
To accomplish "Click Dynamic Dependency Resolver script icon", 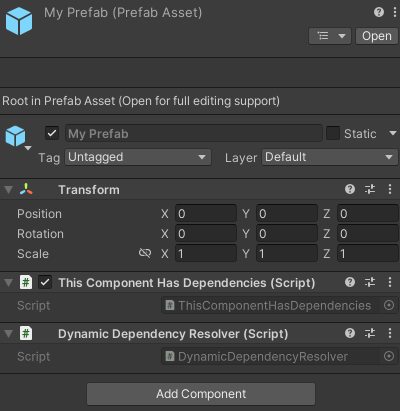I will point(26,333).
